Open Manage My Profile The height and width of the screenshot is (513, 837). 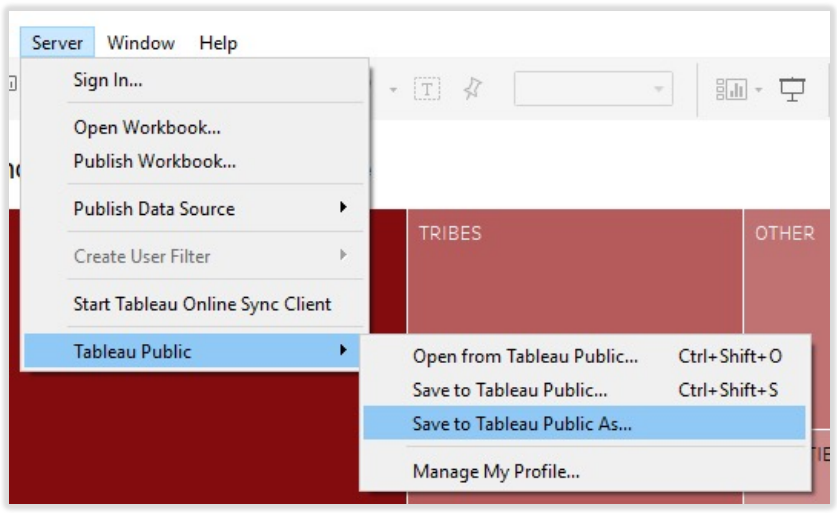pos(585,471)
